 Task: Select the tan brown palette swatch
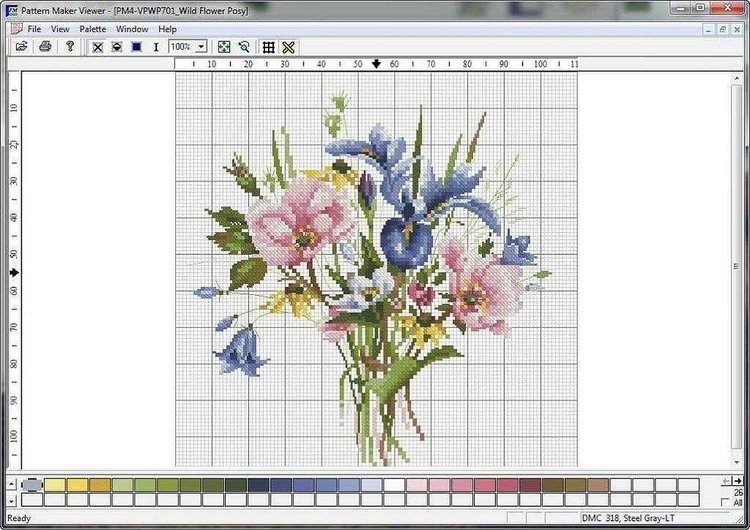[x=598, y=485]
